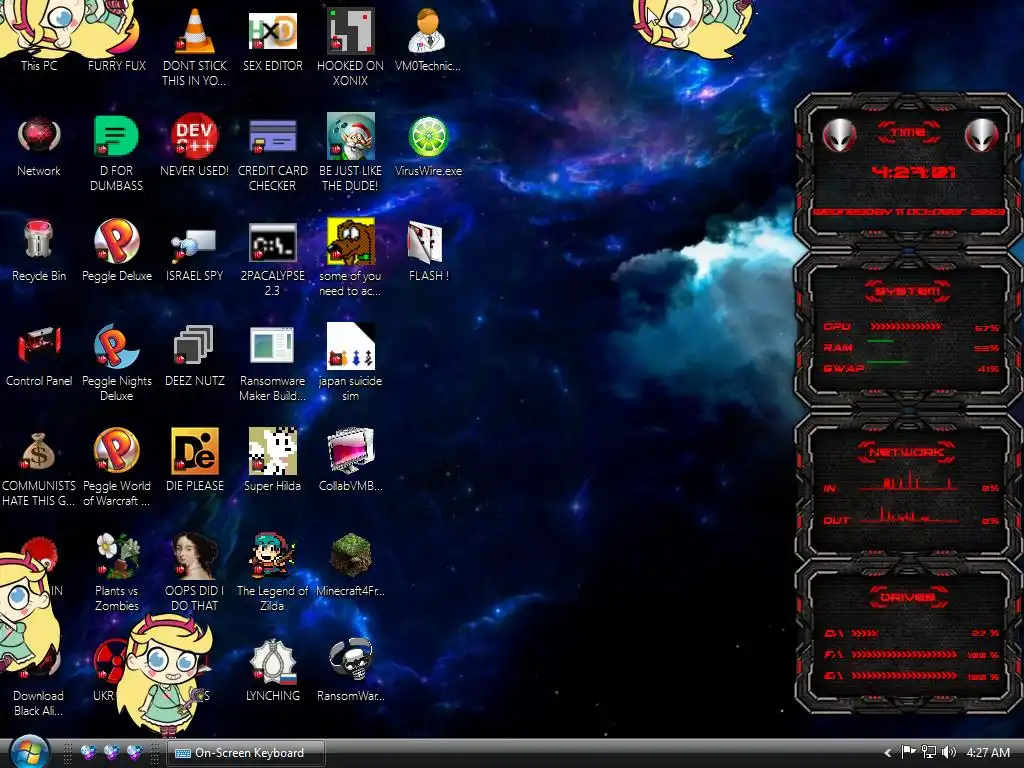
Task: Select the Dev C++ NEVER USED icon
Action: [195, 136]
